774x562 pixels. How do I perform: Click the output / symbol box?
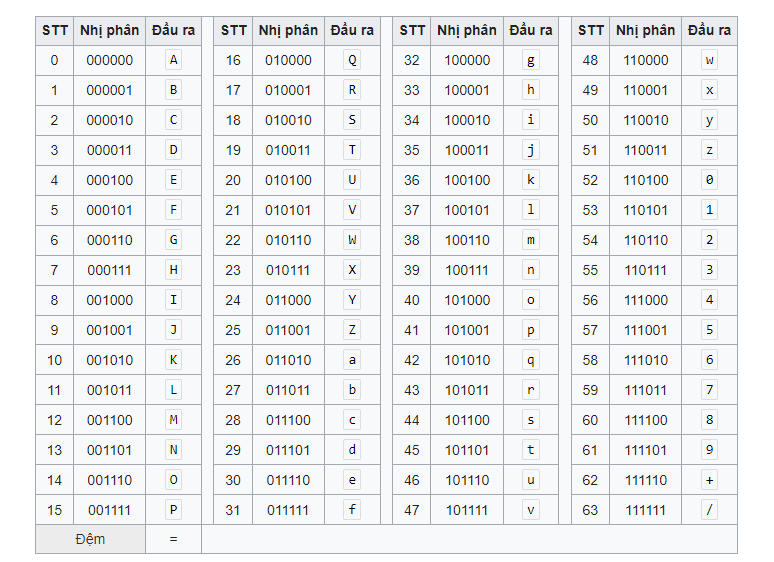[709, 510]
